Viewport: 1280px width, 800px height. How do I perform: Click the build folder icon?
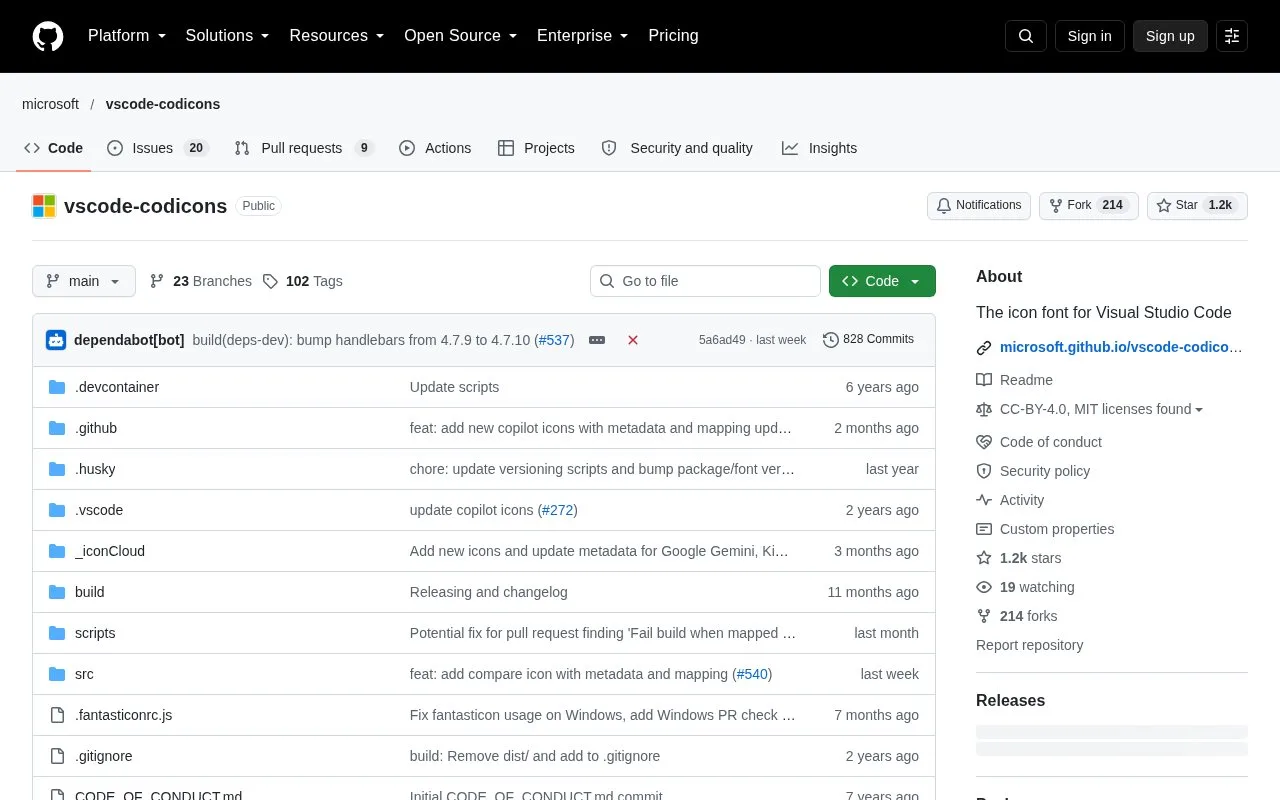57,592
